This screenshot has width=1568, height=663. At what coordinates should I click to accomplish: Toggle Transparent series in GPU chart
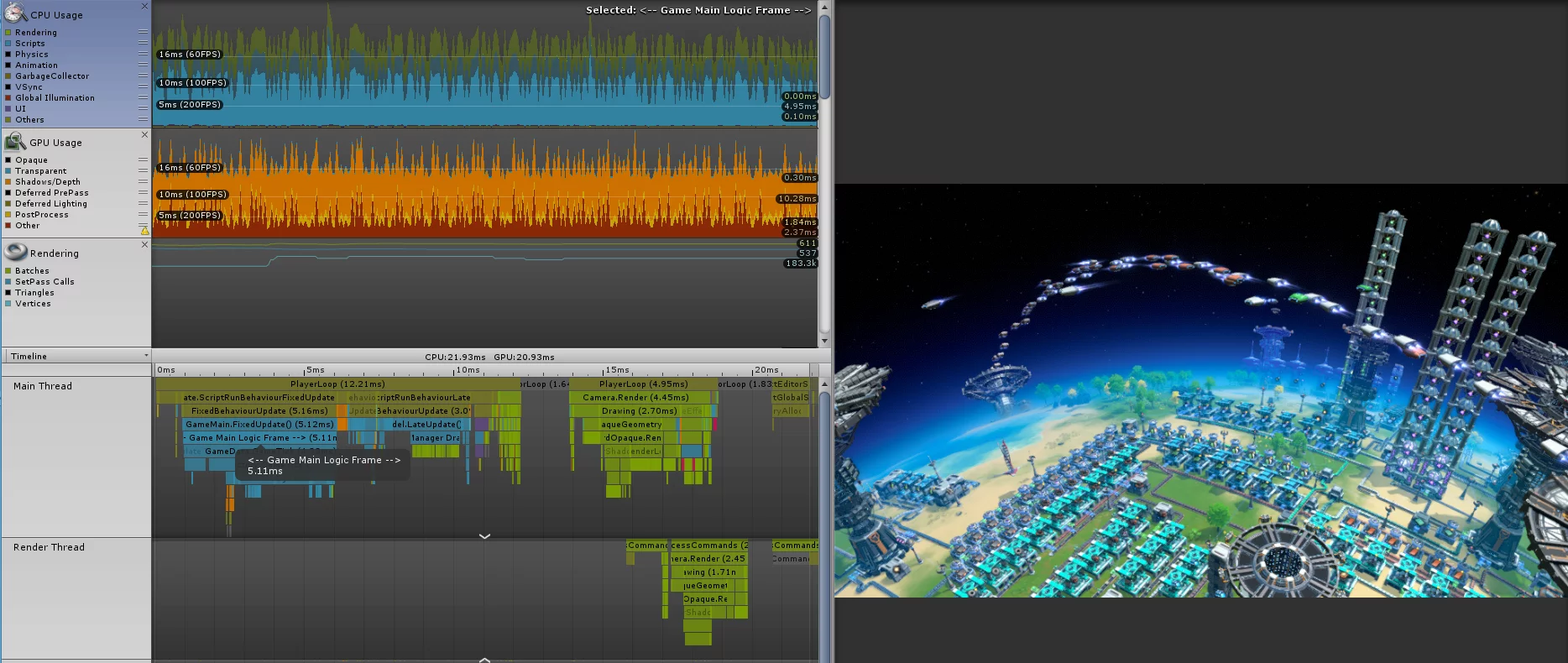pos(8,171)
